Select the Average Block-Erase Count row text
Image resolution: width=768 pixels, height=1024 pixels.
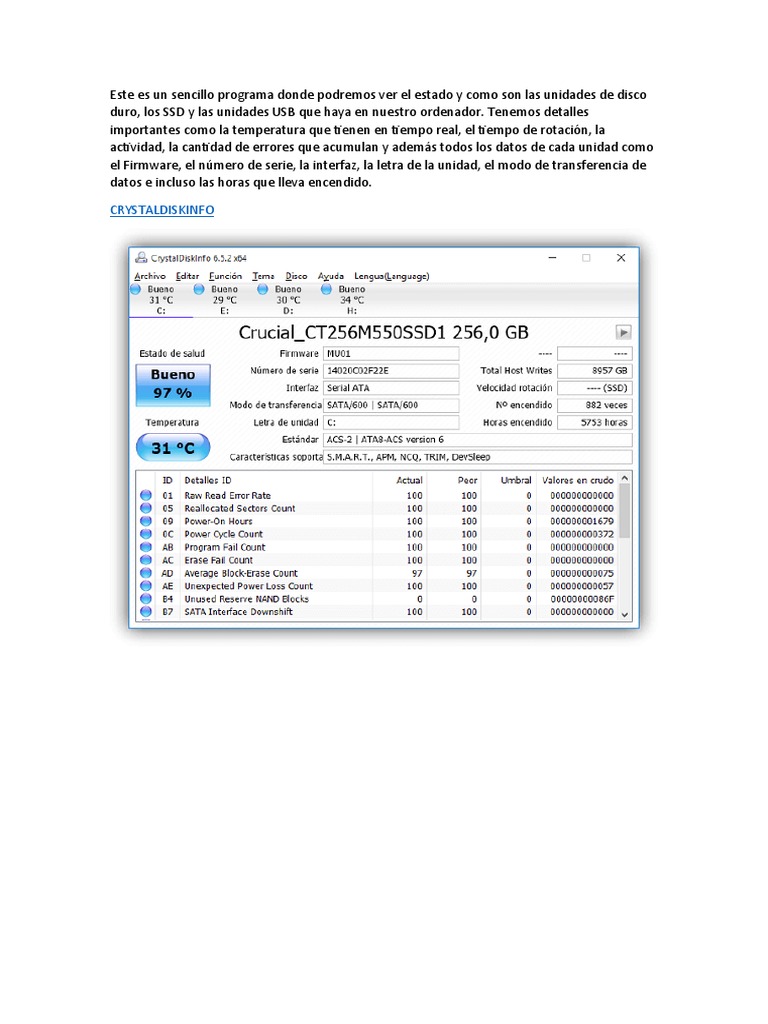pos(241,573)
